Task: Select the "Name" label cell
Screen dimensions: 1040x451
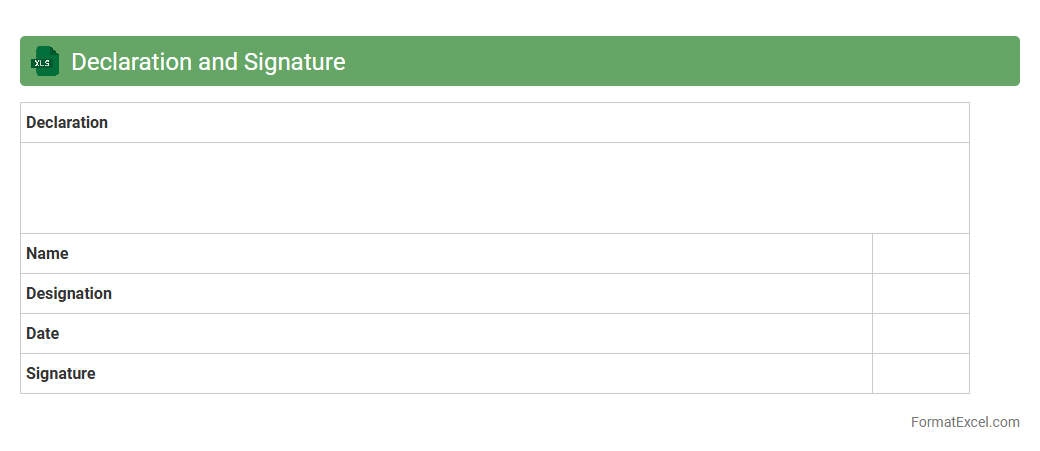Action: [x=47, y=254]
